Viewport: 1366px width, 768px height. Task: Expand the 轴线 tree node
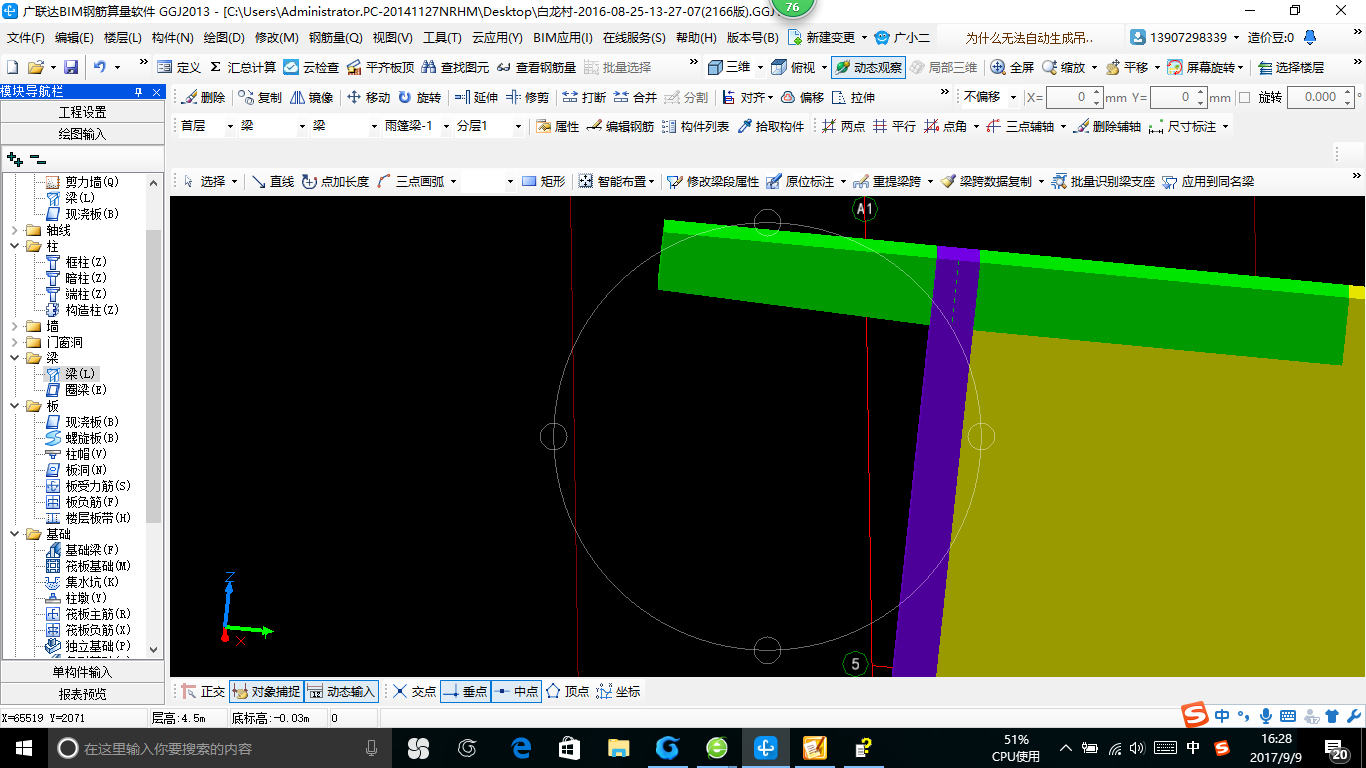15,230
